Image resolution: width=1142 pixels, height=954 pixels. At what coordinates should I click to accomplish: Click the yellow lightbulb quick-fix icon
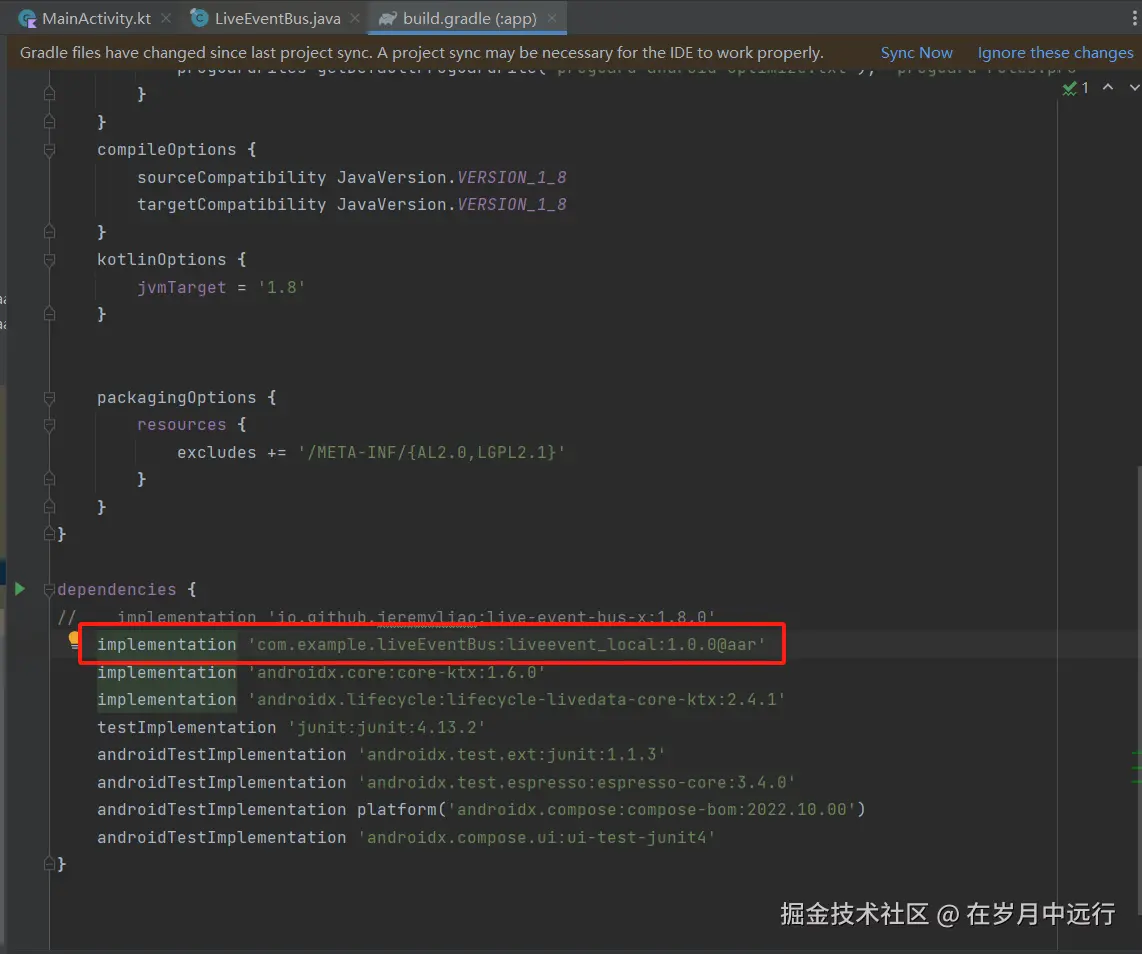[x=74, y=640]
